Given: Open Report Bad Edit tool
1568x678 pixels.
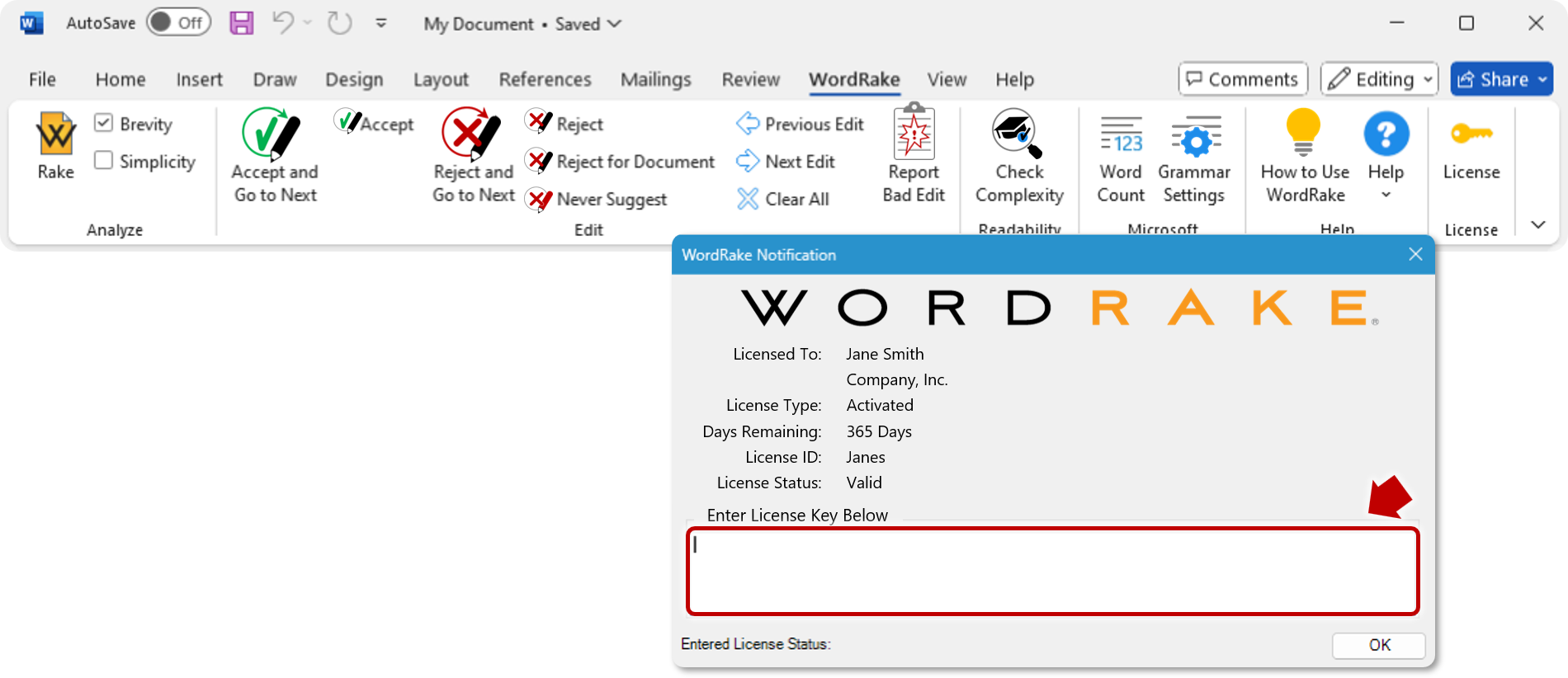Looking at the screenshot, I should [914, 134].
